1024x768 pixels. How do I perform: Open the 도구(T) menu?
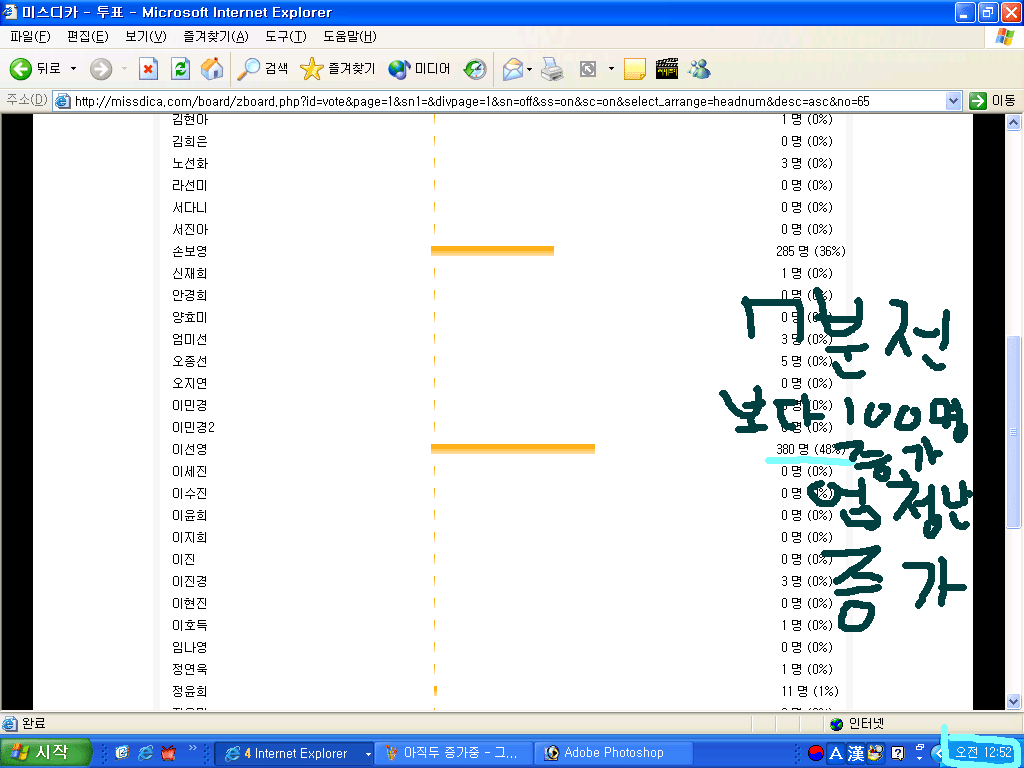tap(285, 37)
